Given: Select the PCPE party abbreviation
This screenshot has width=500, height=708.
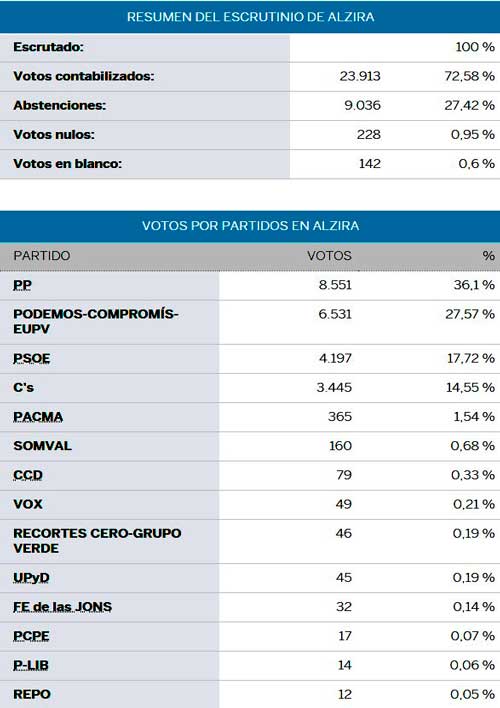Looking at the screenshot, I should [31, 636].
